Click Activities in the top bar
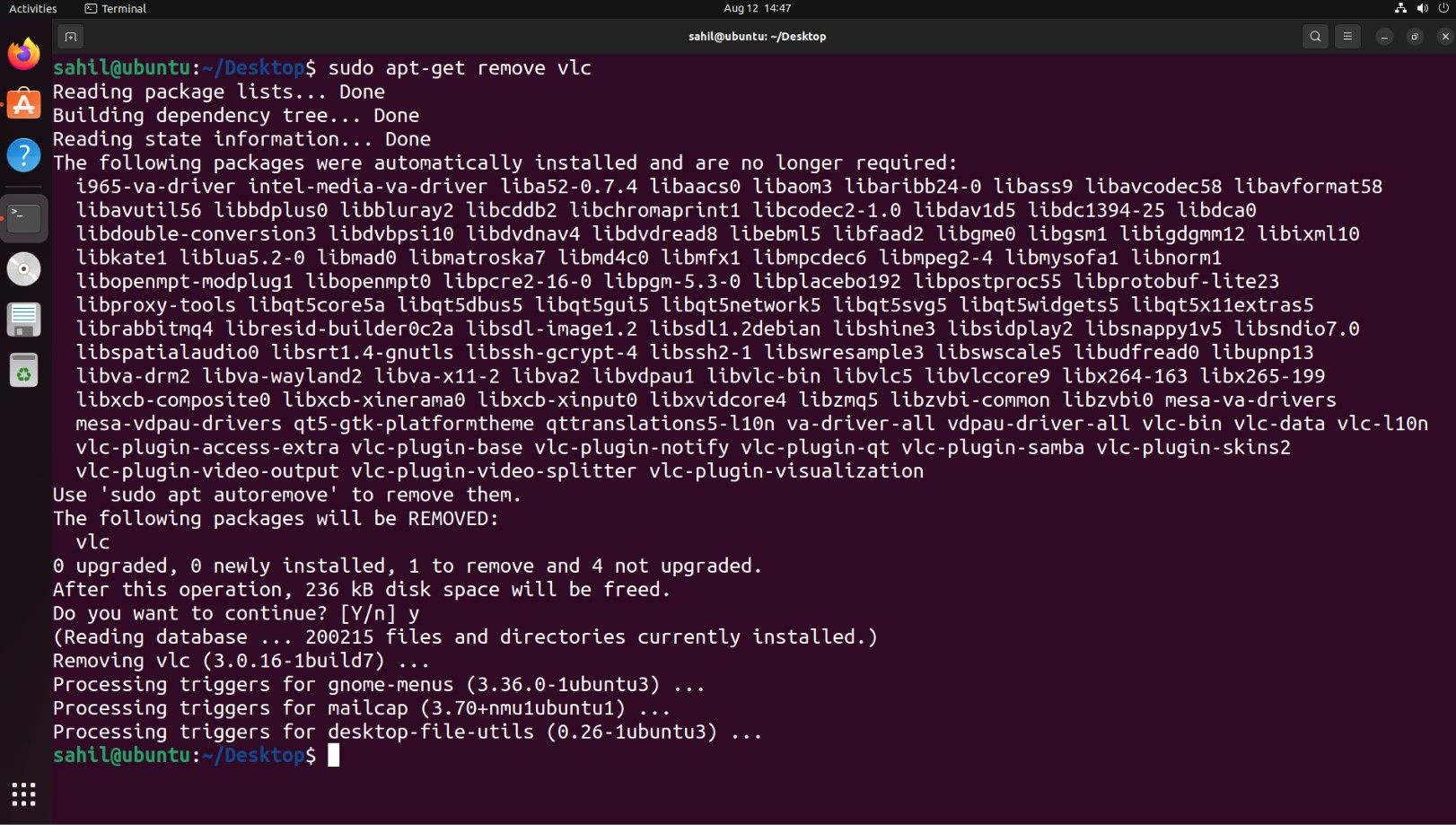 (32, 8)
